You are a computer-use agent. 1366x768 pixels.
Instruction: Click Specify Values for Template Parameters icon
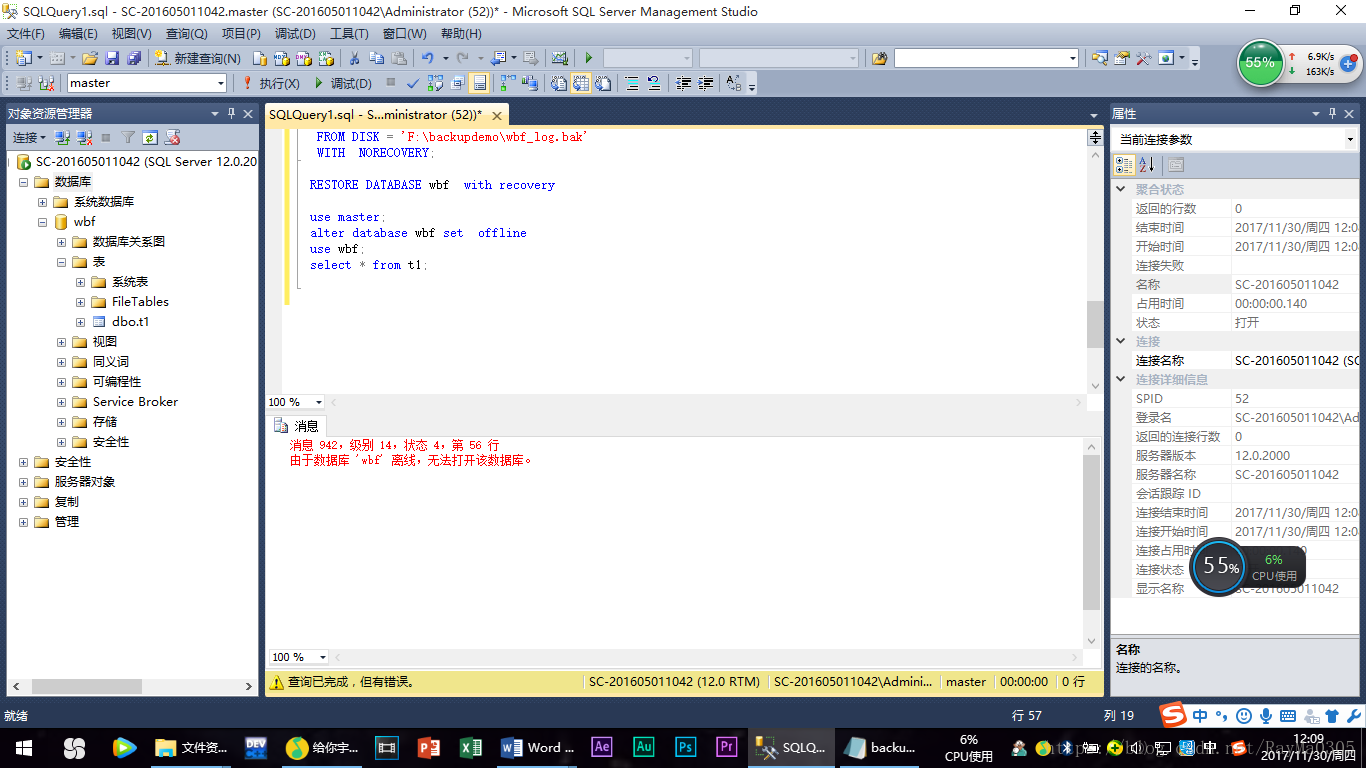coord(734,83)
